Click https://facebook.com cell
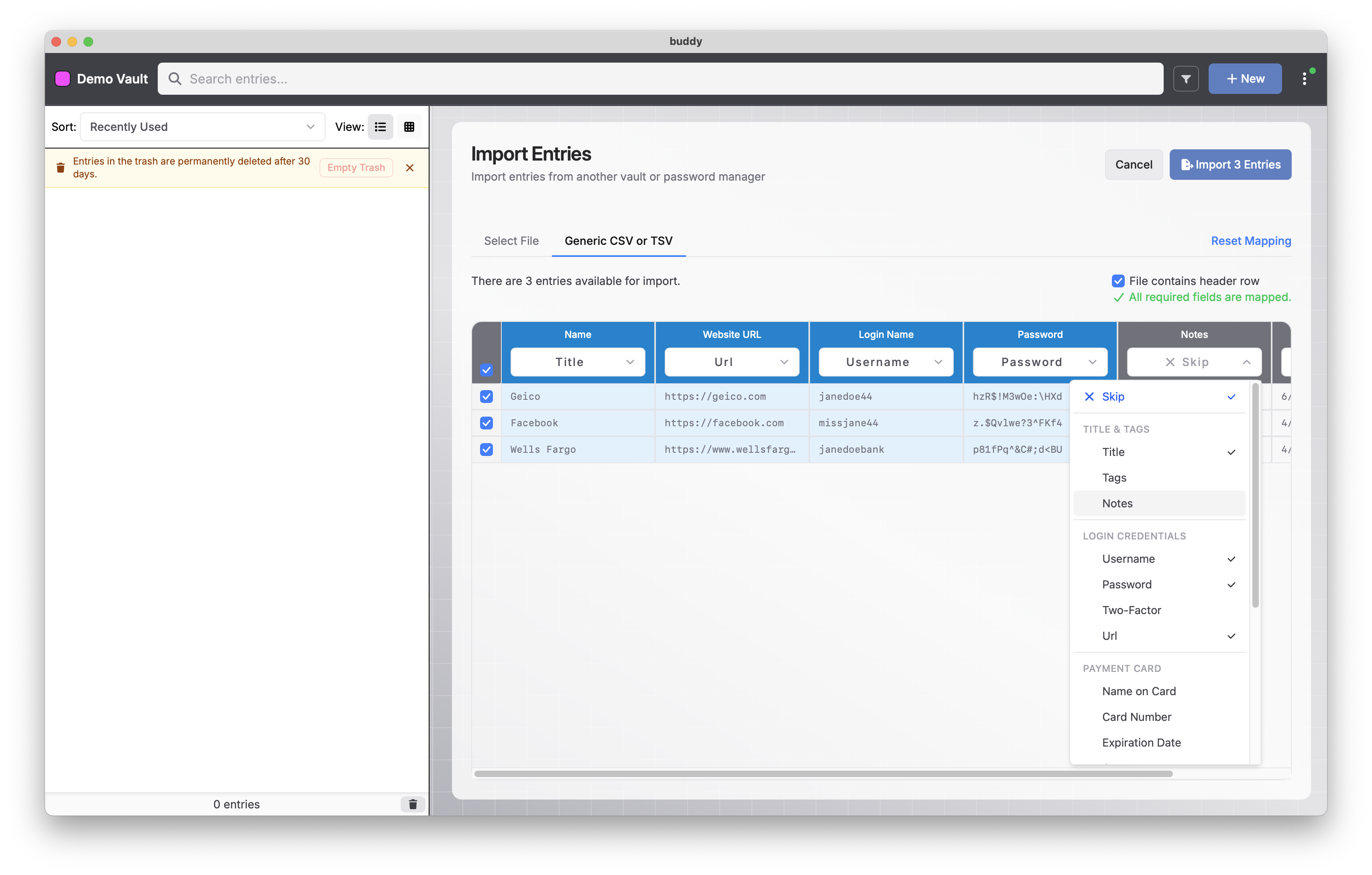 (x=732, y=423)
